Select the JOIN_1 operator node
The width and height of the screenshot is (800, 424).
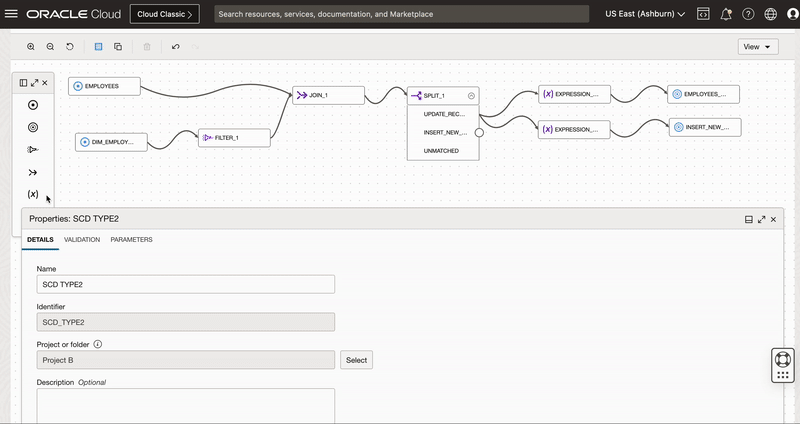click(329, 95)
